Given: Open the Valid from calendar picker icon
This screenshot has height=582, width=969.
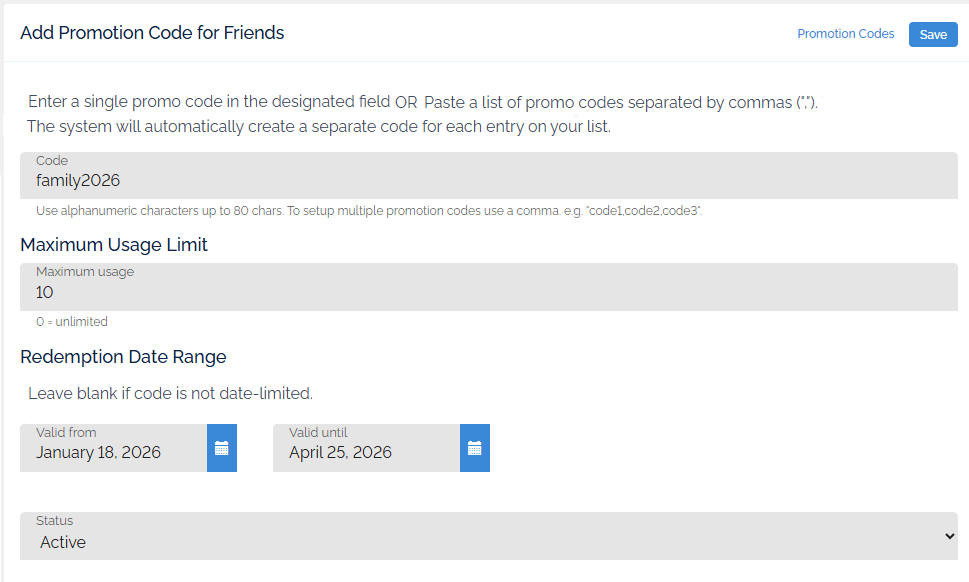Looking at the screenshot, I should [221, 448].
